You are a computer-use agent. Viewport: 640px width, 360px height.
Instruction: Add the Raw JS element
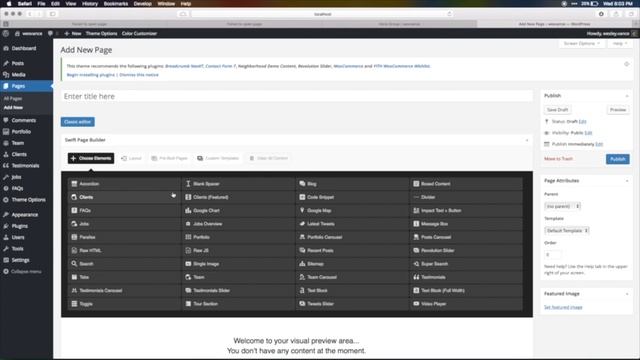(x=238, y=251)
